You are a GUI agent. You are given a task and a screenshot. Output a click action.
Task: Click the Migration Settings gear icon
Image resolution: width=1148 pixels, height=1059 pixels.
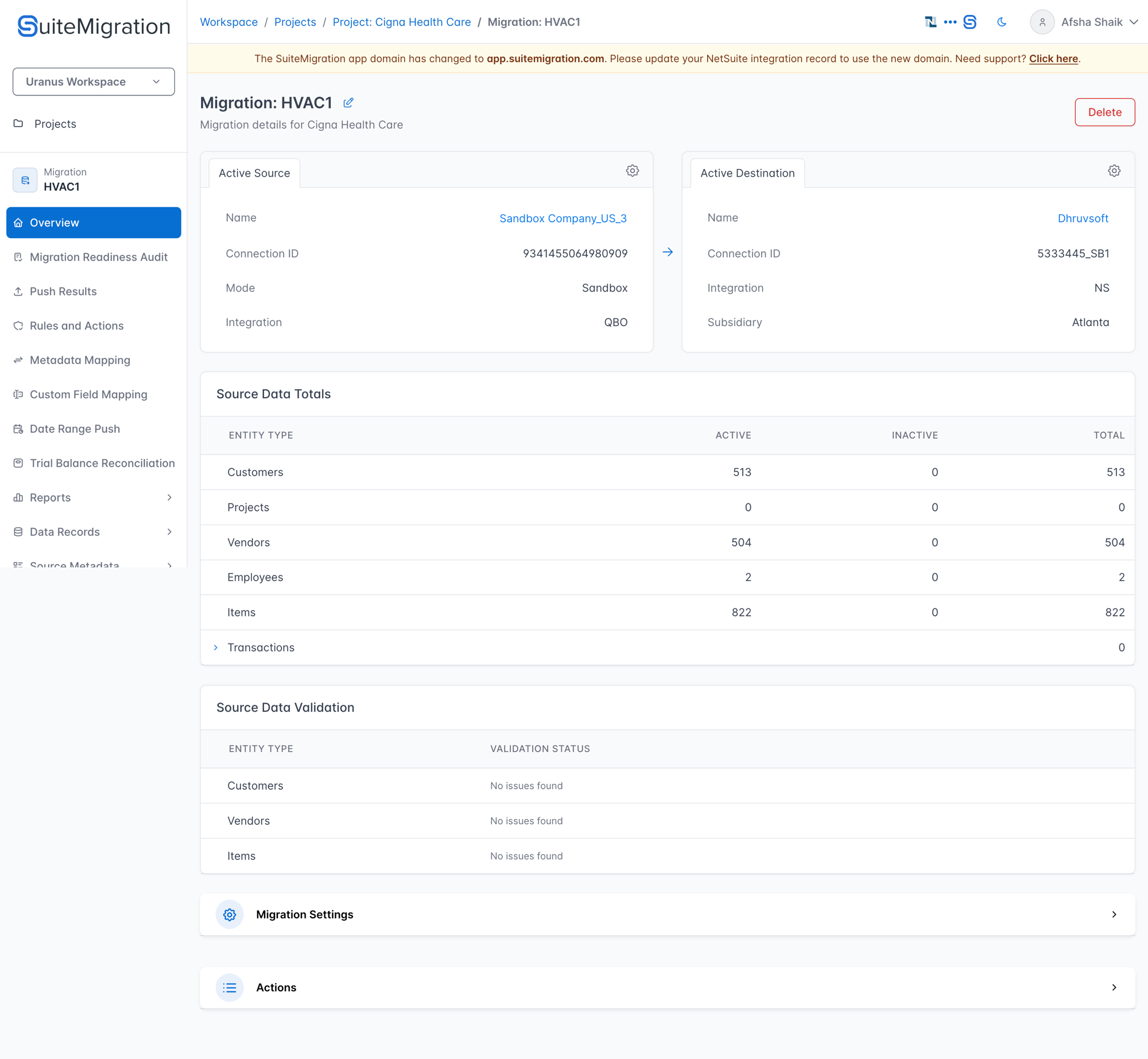(230, 914)
